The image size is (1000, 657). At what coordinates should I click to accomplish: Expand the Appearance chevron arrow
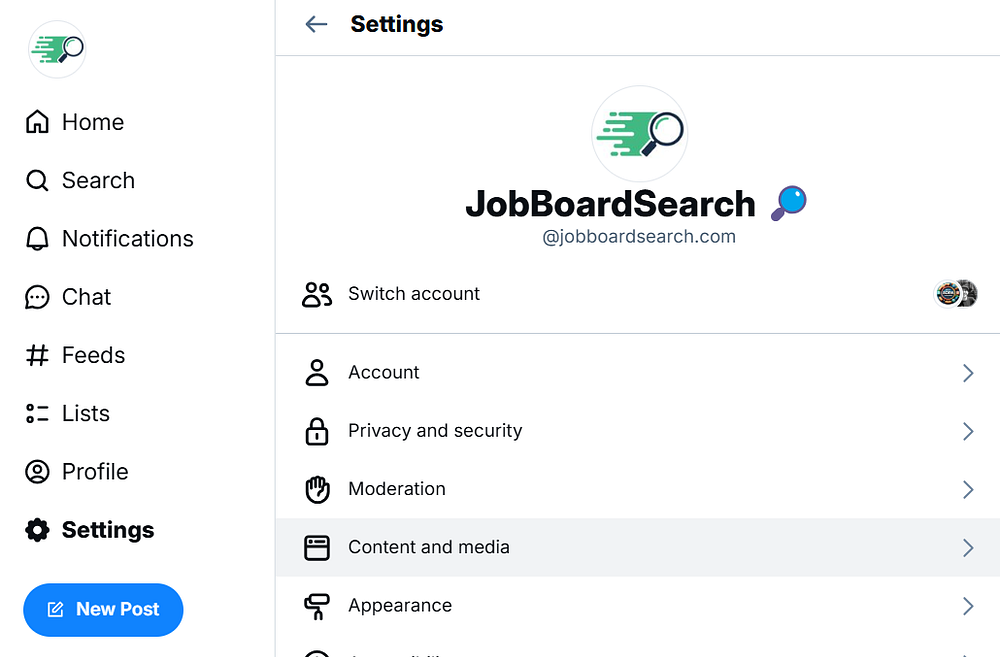(x=967, y=606)
